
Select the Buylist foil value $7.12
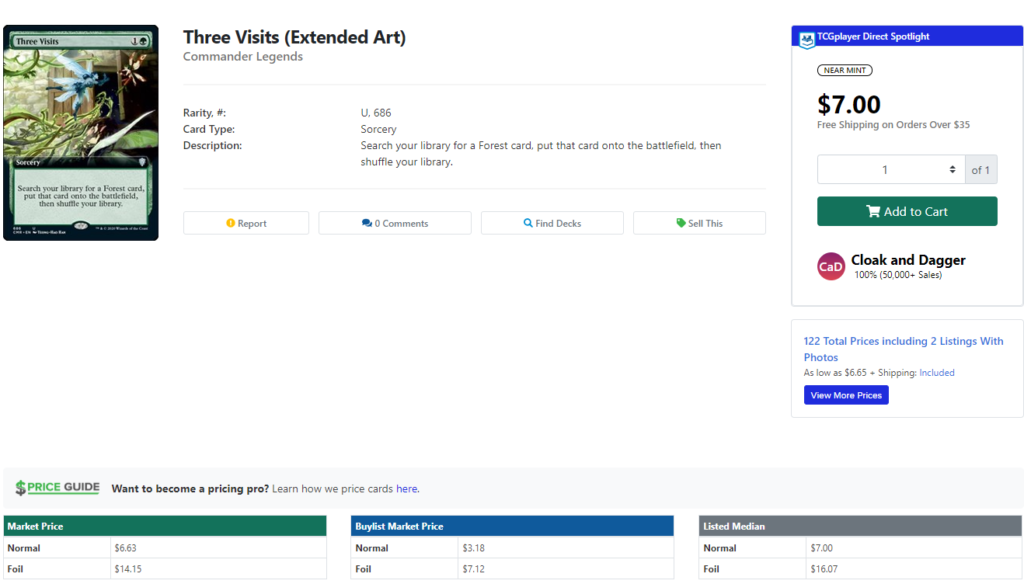[473, 569]
